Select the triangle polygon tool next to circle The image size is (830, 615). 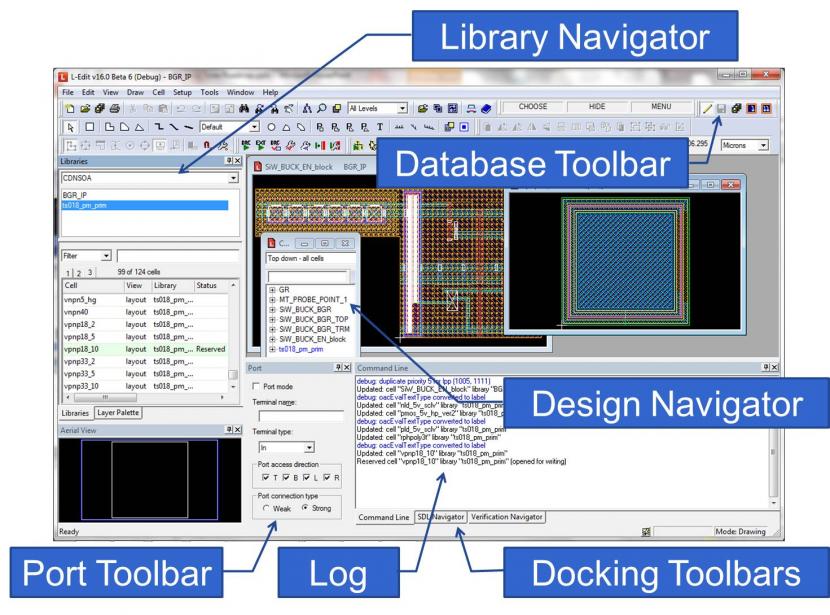(286, 127)
